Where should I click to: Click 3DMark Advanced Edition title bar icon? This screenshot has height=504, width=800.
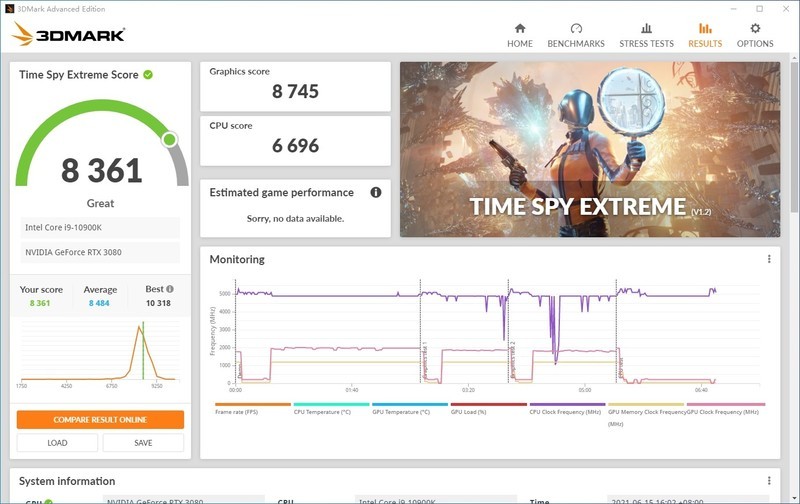coord(9,9)
